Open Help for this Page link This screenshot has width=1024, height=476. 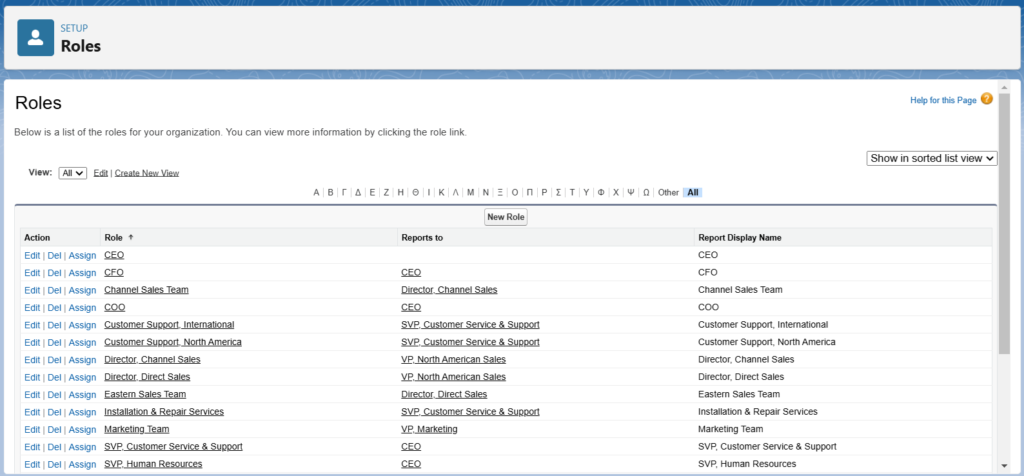coord(943,101)
